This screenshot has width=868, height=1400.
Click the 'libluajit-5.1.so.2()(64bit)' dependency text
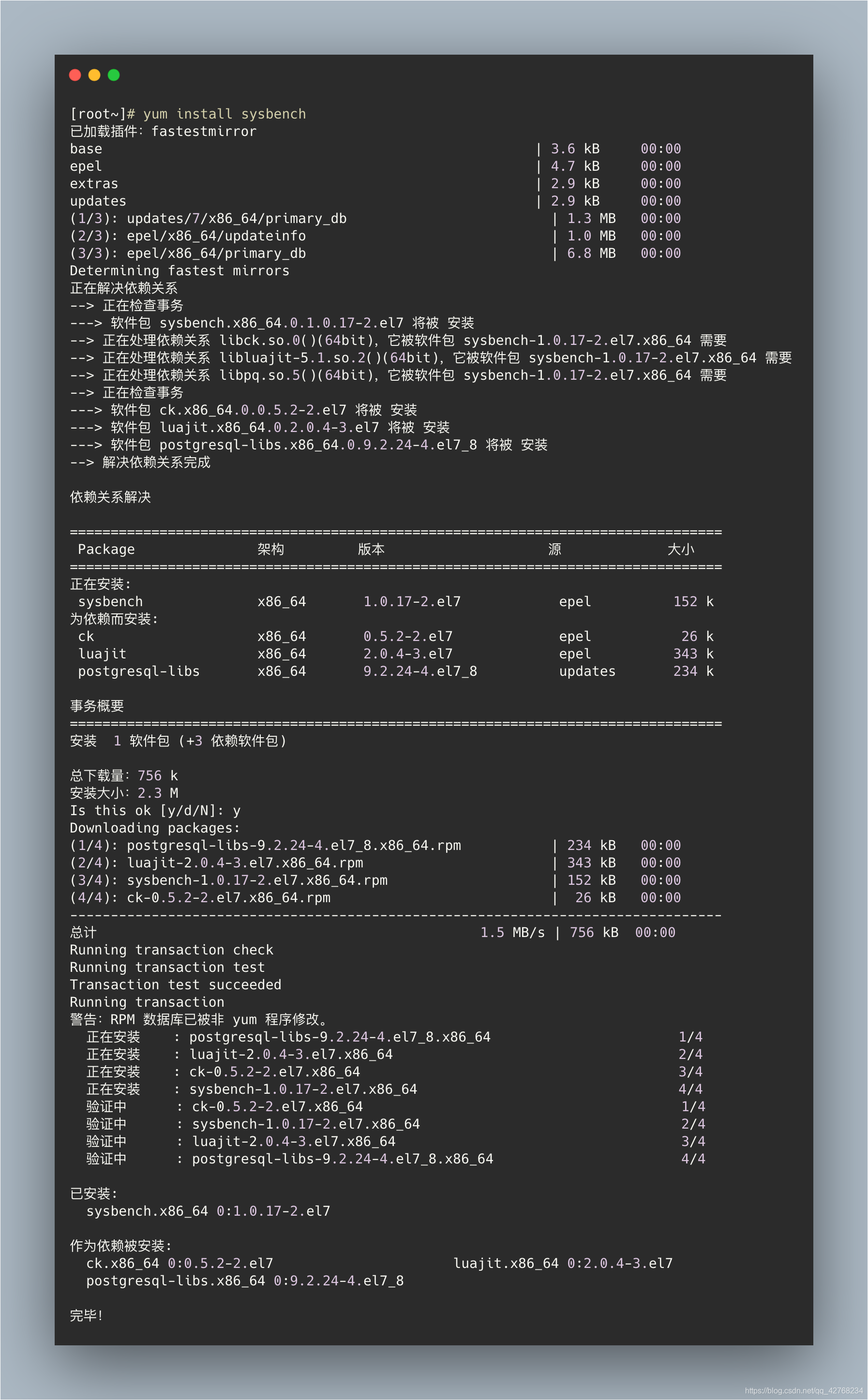coord(329,357)
